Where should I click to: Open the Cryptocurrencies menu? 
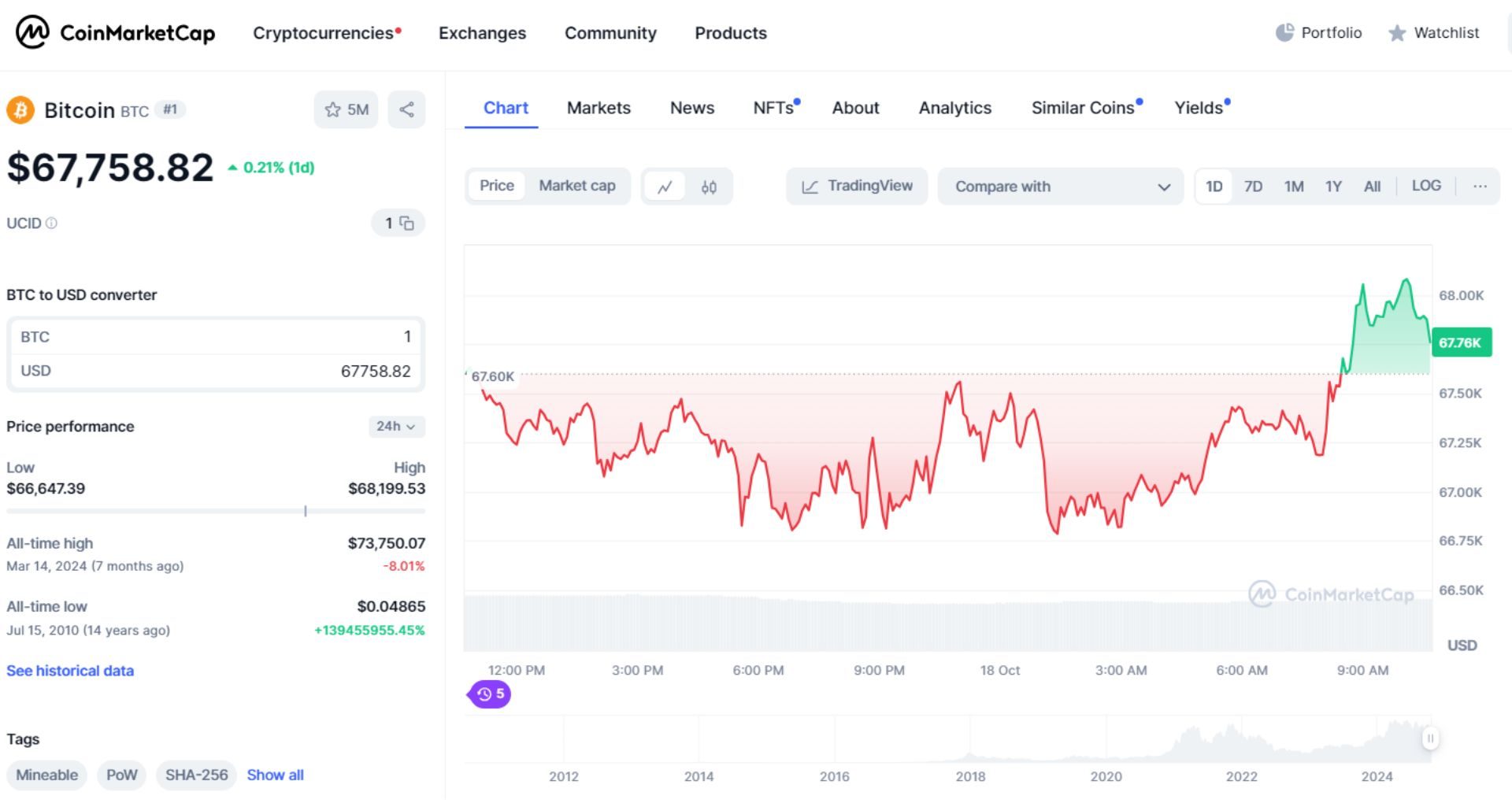(x=325, y=33)
